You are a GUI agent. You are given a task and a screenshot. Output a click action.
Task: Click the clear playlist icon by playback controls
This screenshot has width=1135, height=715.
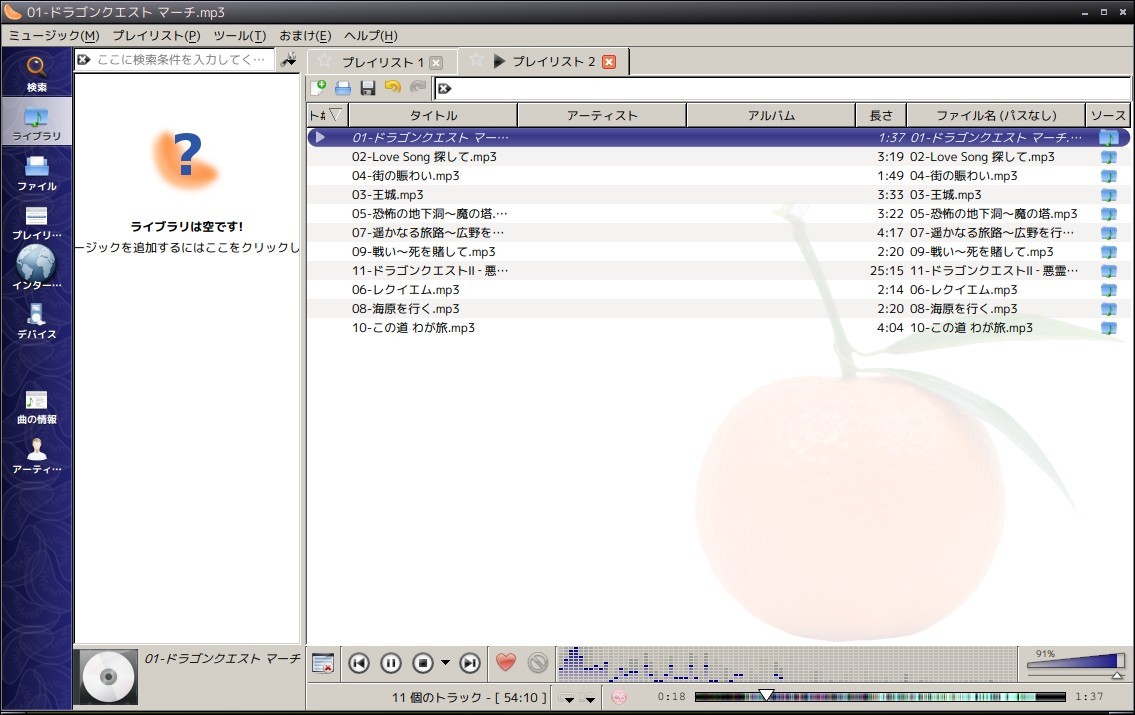[323, 663]
